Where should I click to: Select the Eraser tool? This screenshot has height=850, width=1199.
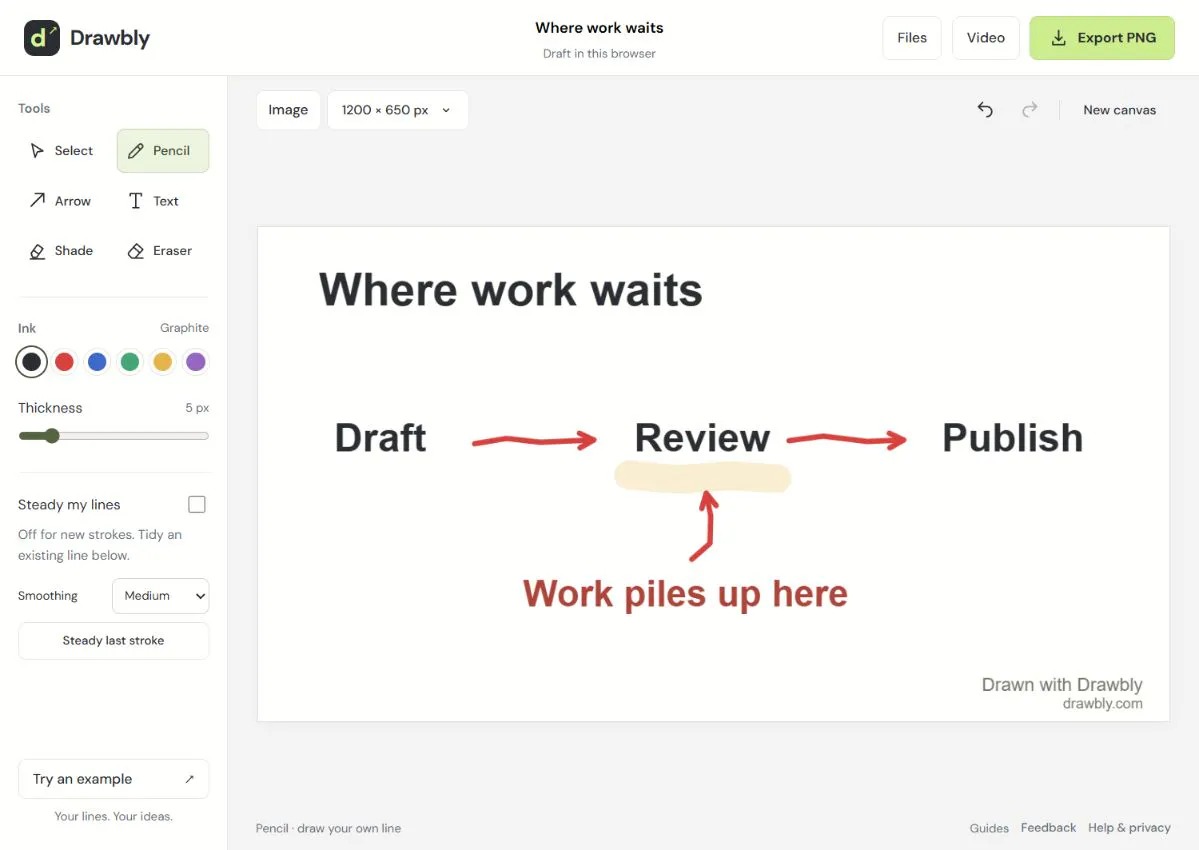(163, 251)
